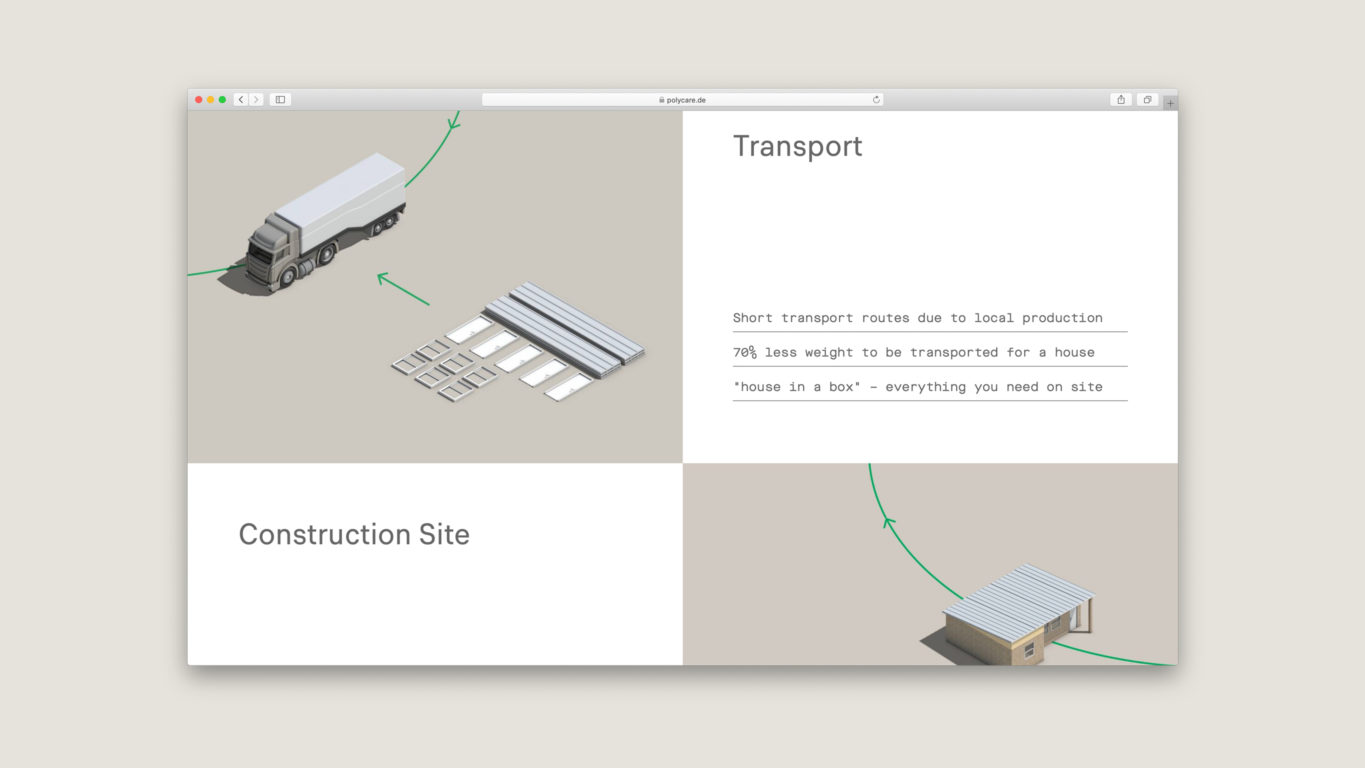Click the polycare.de address bar
The width and height of the screenshot is (1365, 768).
(x=682, y=100)
